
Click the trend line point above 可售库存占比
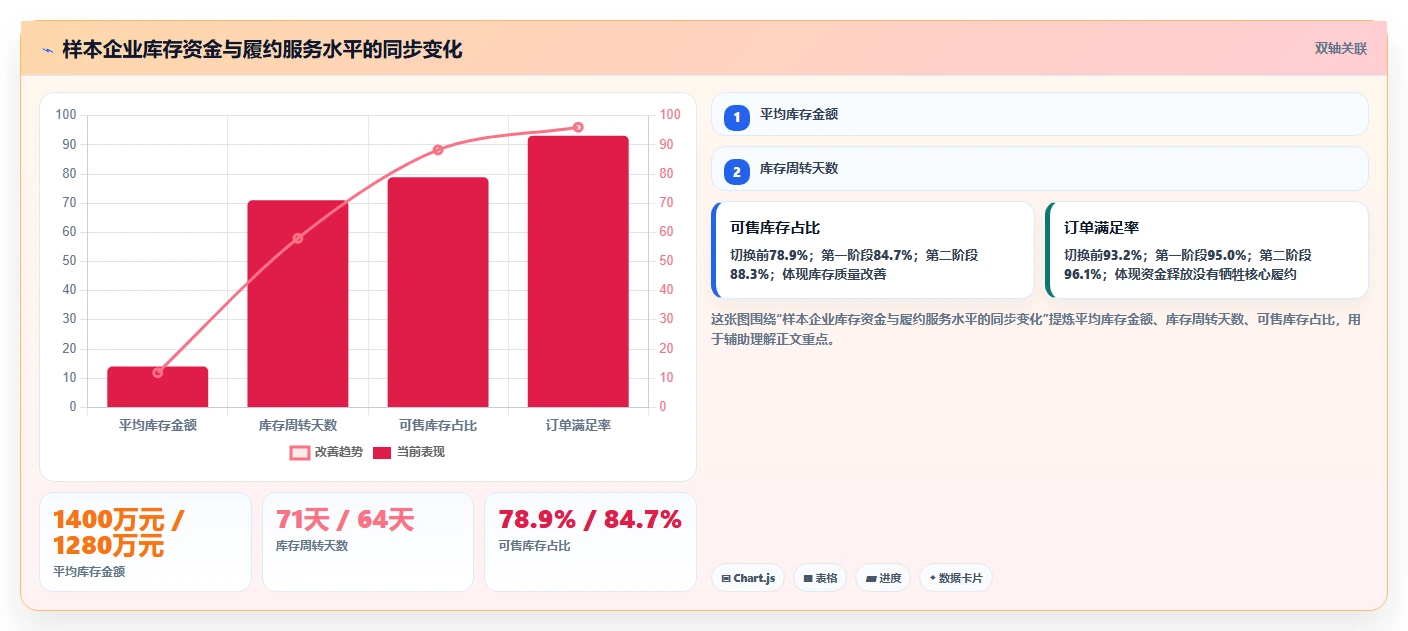[438, 150]
